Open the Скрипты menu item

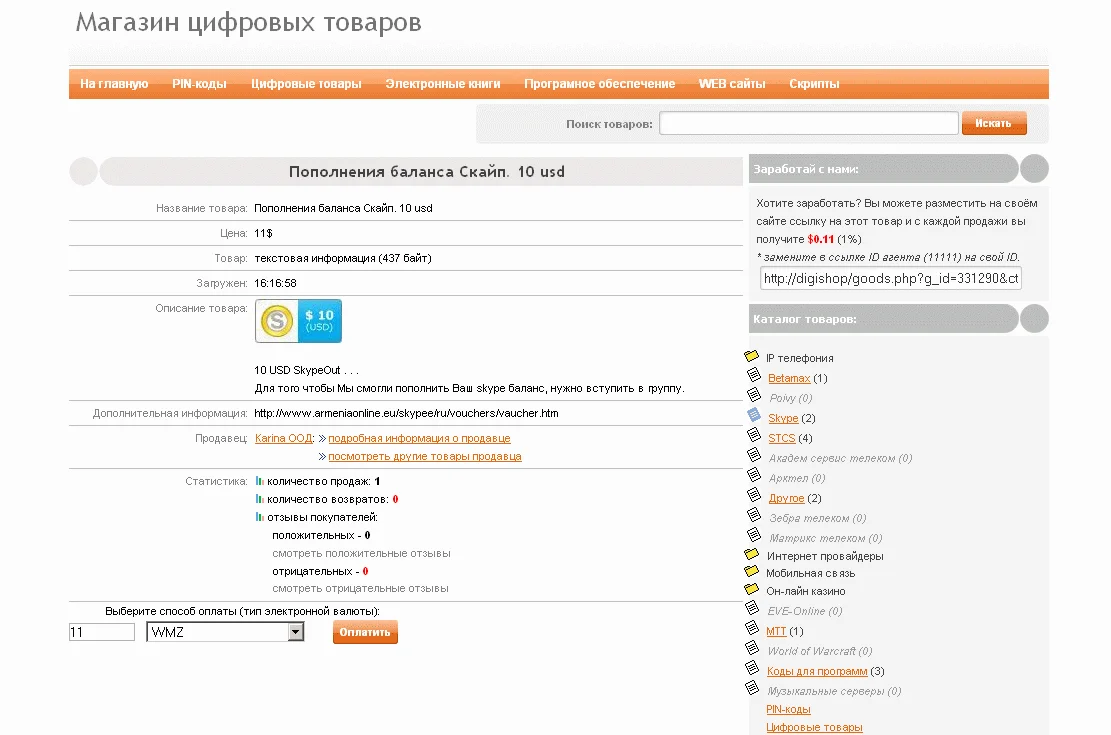(x=814, y=84)
